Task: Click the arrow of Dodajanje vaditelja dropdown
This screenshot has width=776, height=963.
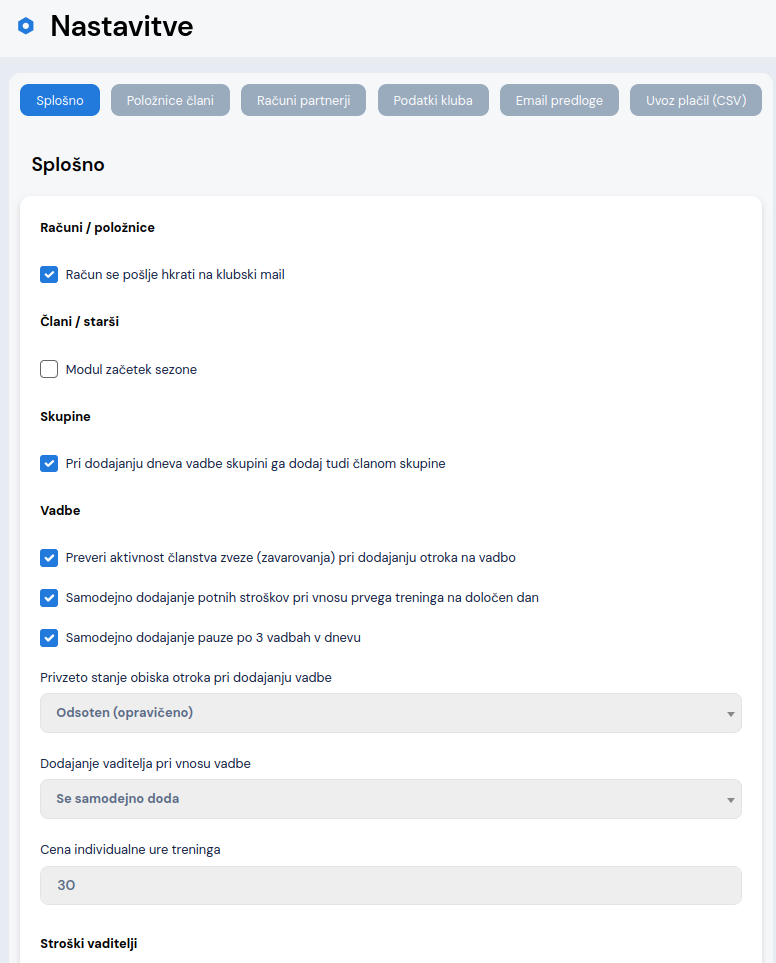Action: tap(731, 800)
